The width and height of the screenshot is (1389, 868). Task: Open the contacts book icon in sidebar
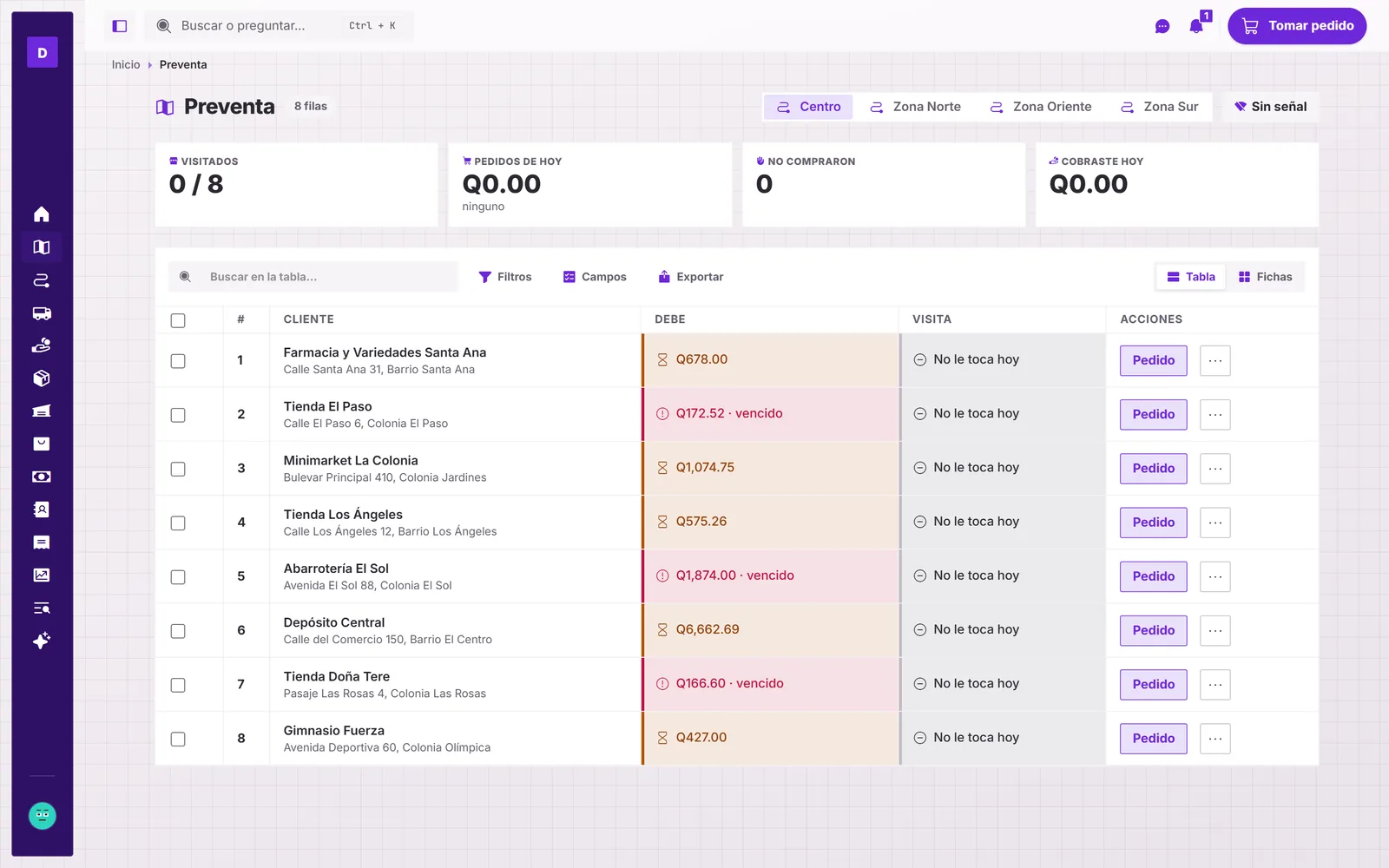coord(42,510)
